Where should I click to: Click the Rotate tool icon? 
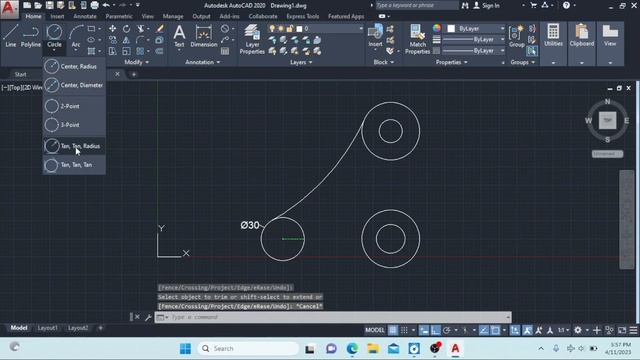pos(127,29)
